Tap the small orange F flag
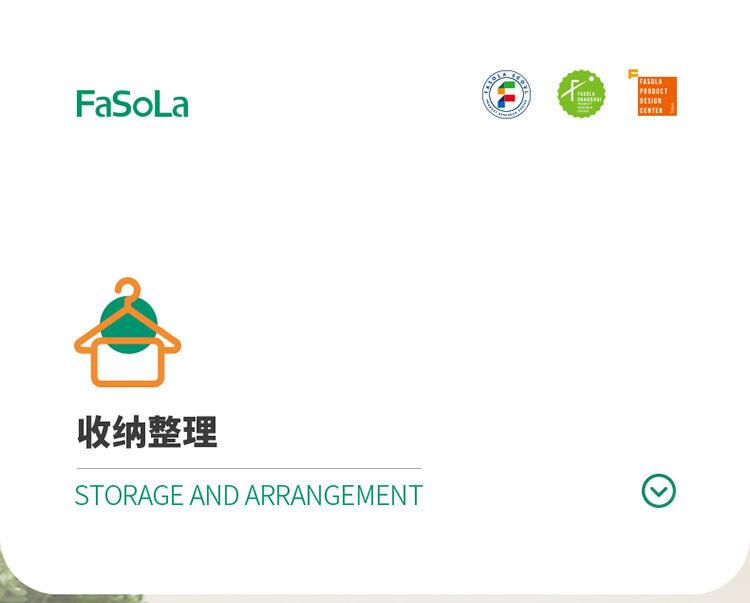This screenshot has width=750, height=603. (633, 74)
